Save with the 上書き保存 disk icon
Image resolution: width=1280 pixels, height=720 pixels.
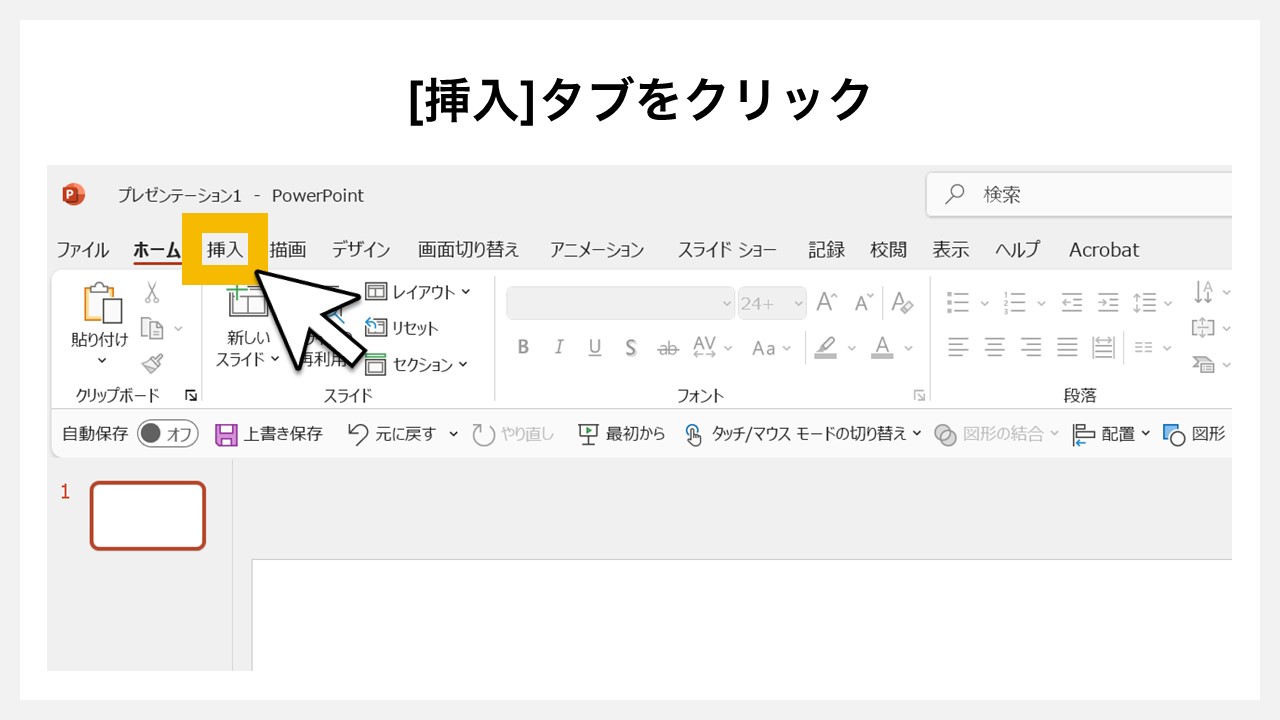click(227, 435)
